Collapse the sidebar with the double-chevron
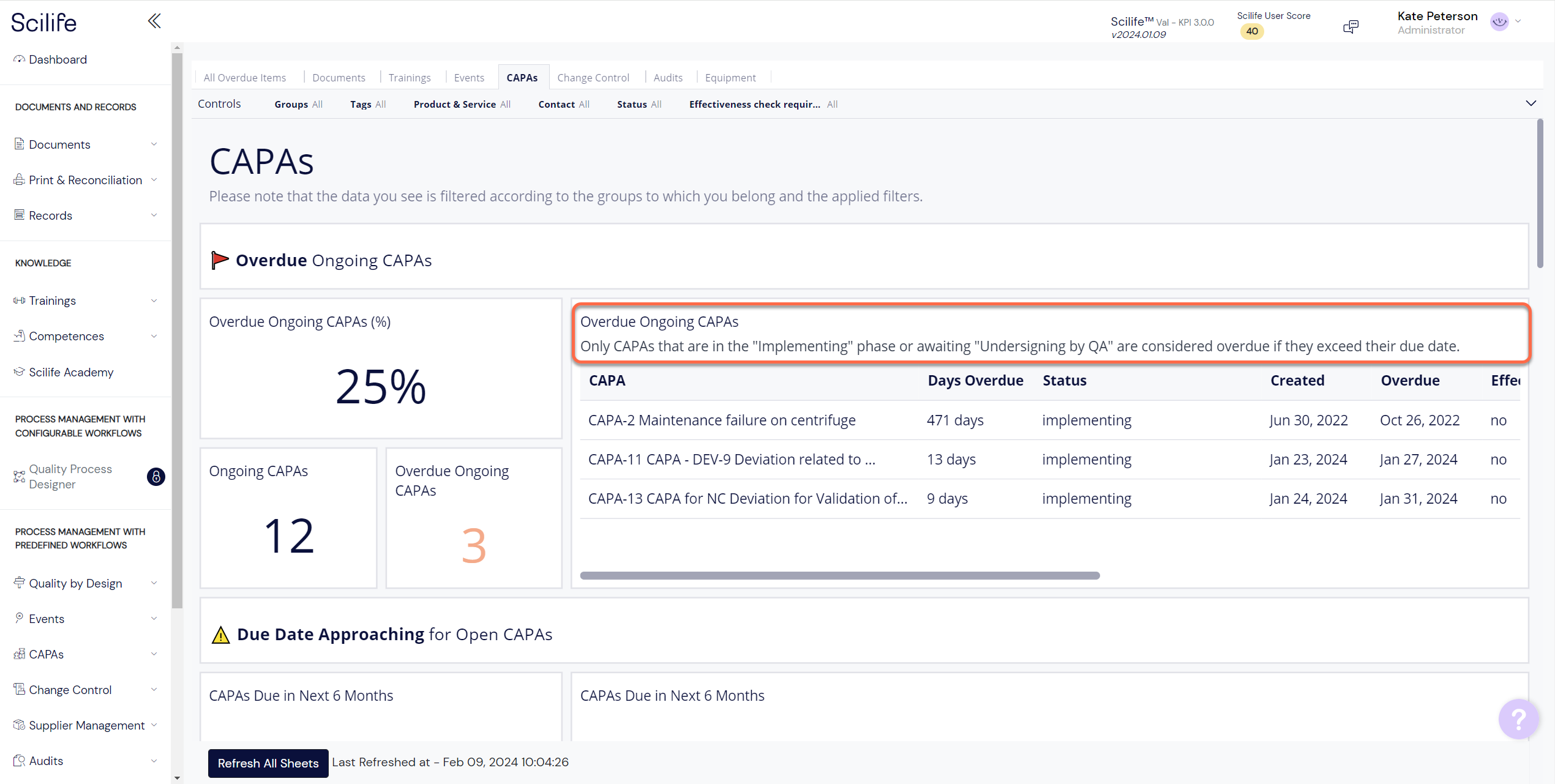The image size is (1555, 784). (x=154, y=20)
